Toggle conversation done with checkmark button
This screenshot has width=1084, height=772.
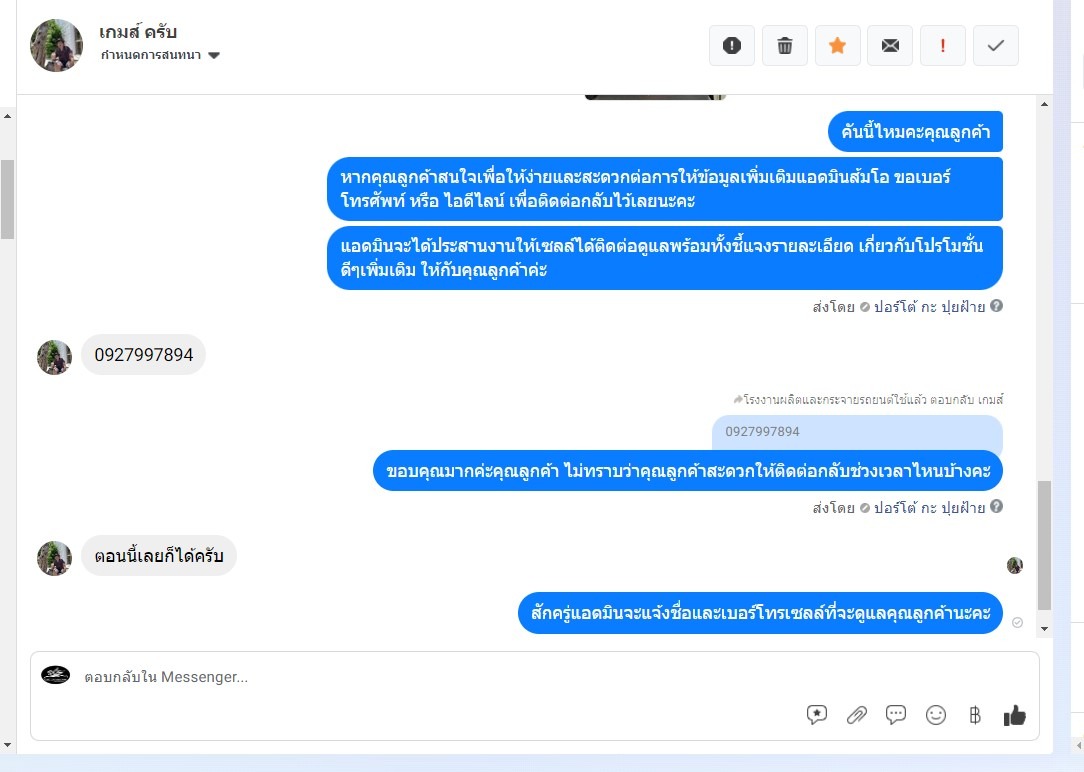click(x=996, y=46)
